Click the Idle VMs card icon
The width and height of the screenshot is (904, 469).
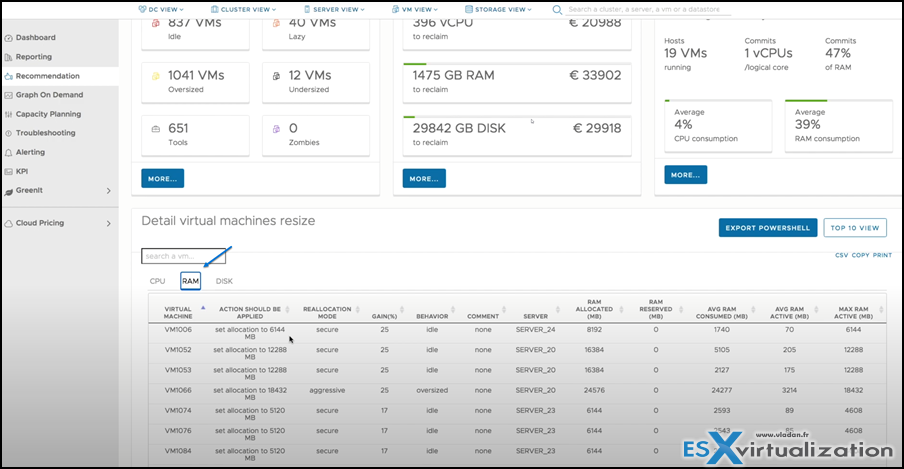(156, 23)
